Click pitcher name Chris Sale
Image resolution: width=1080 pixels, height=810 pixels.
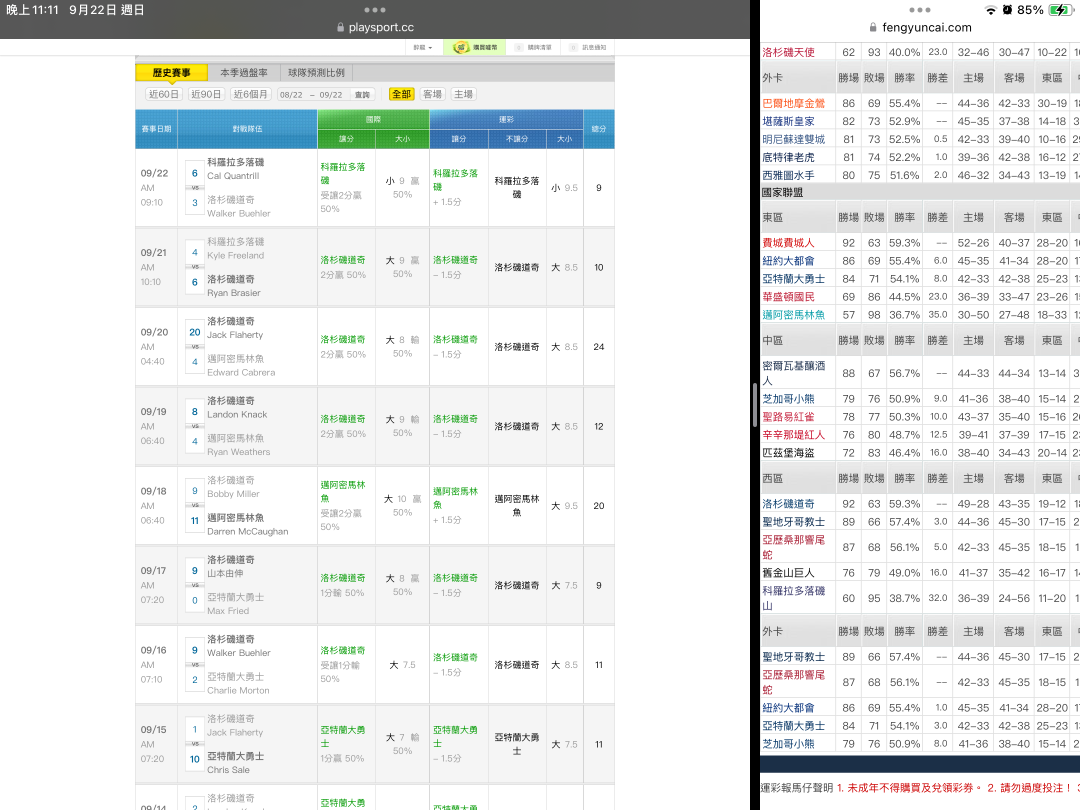point(229,770)
